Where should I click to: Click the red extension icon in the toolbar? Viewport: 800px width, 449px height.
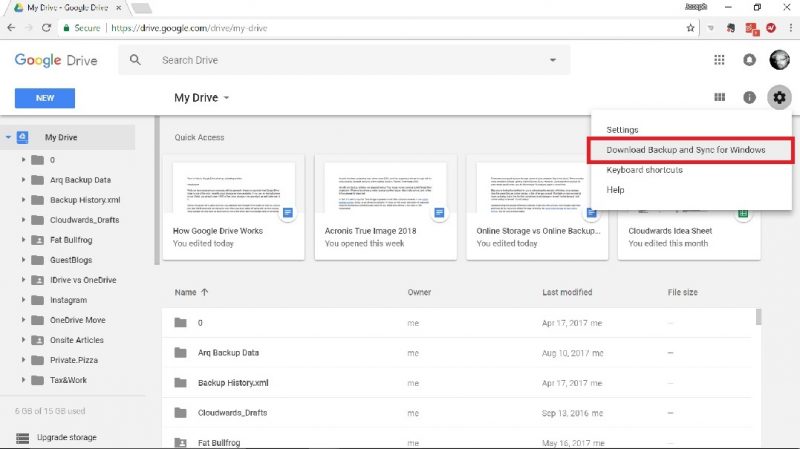point(771,28)
